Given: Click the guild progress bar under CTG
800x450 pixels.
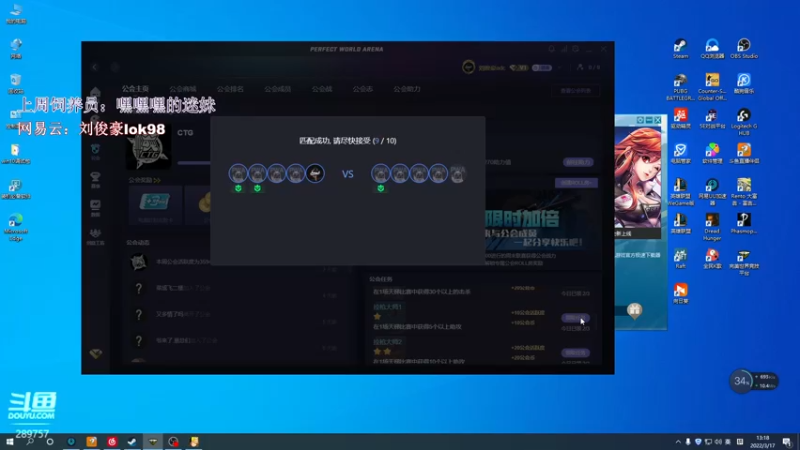Looking at the screenshot, I should (x=194, y=163).
